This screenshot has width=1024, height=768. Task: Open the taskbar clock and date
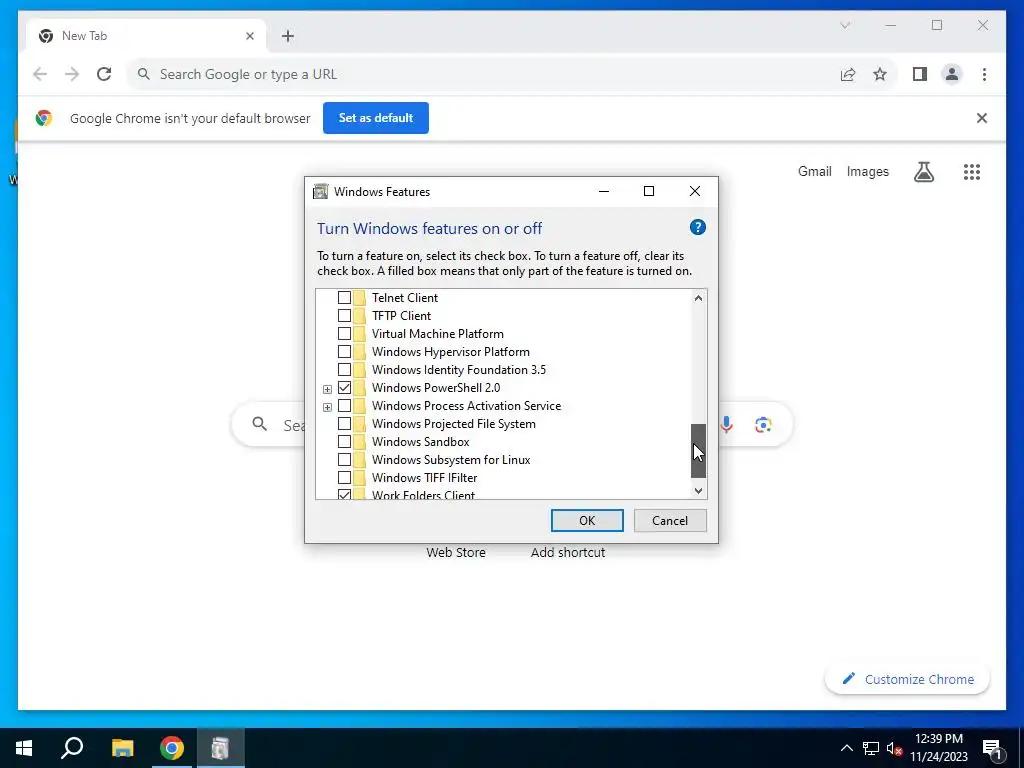[x=938, y=748]
